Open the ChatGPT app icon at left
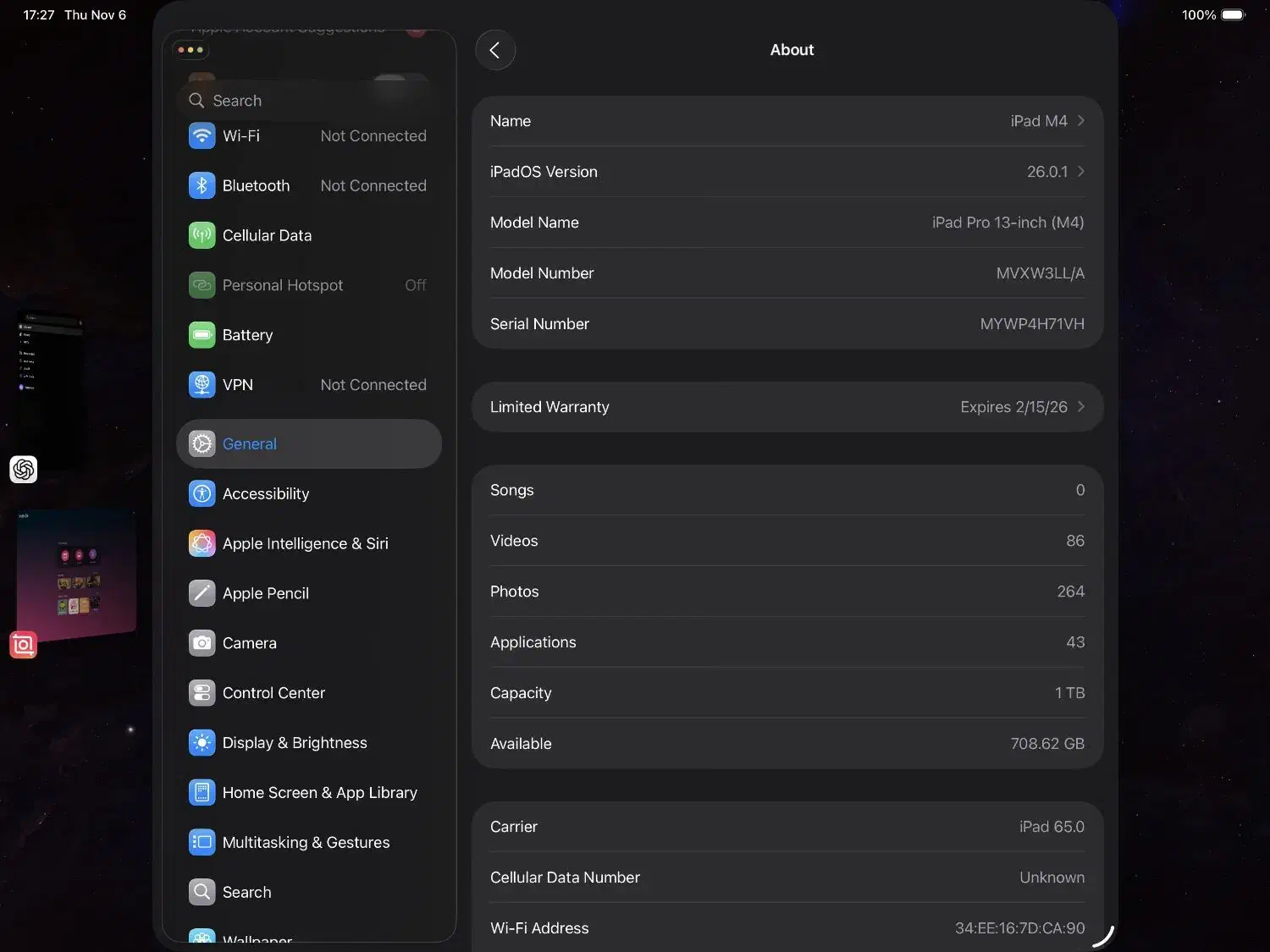Screen dimensions: 1270x952 click(x=24, y=469)
